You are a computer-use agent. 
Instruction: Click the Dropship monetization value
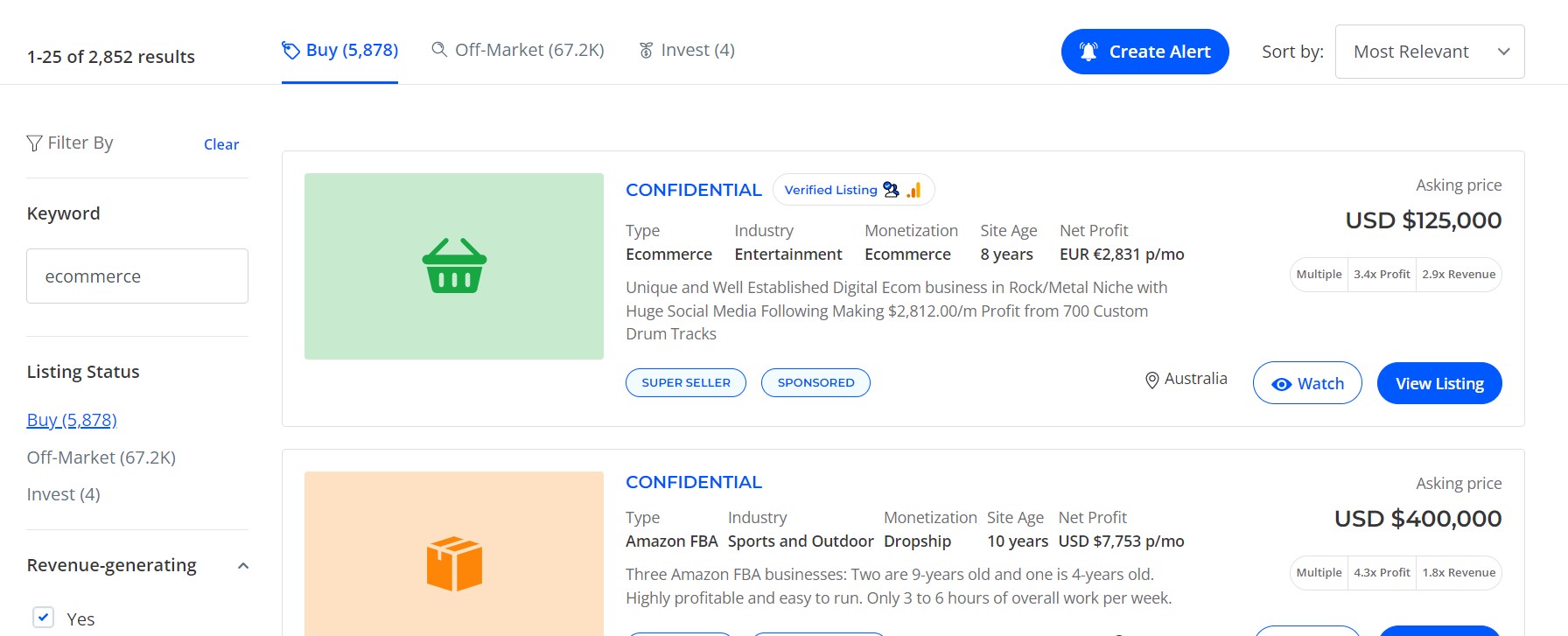[917, 542]
